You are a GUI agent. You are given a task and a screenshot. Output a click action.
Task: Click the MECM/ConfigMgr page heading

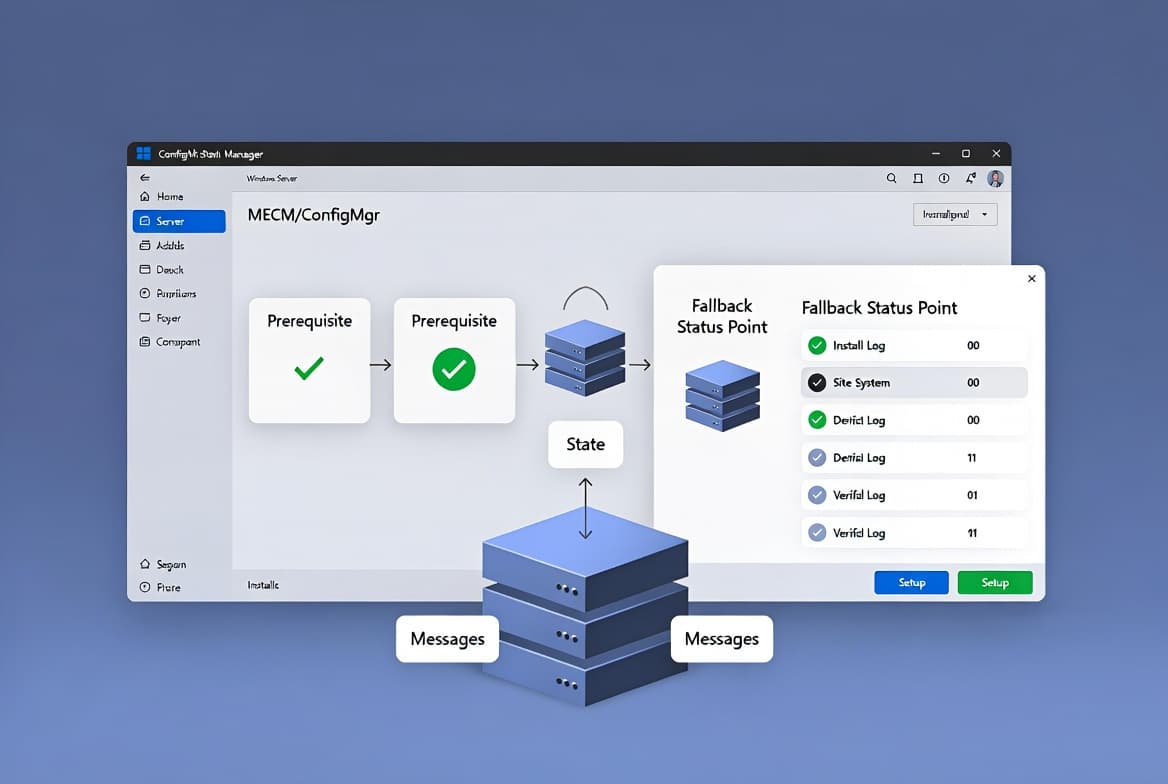[314, 215]
